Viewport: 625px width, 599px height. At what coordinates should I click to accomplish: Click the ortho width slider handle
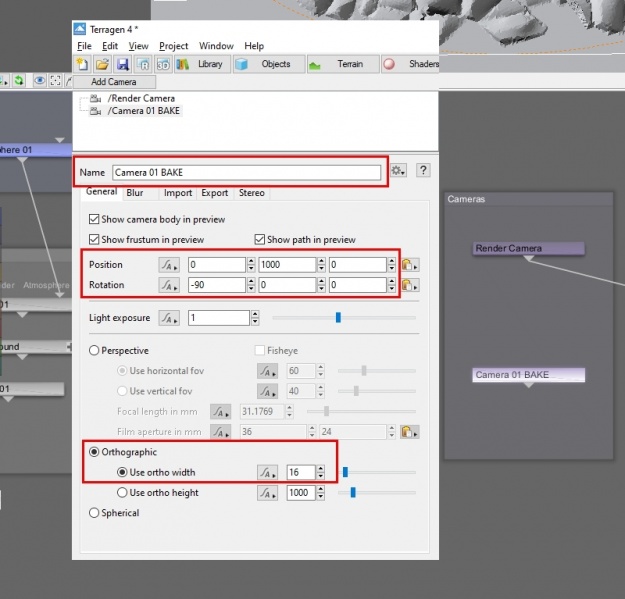pos(345,472)
